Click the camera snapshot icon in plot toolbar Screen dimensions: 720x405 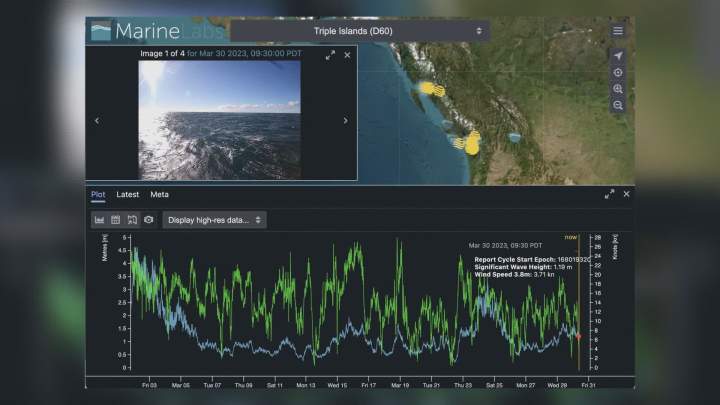pyautogui.click(x=148, y=219)
